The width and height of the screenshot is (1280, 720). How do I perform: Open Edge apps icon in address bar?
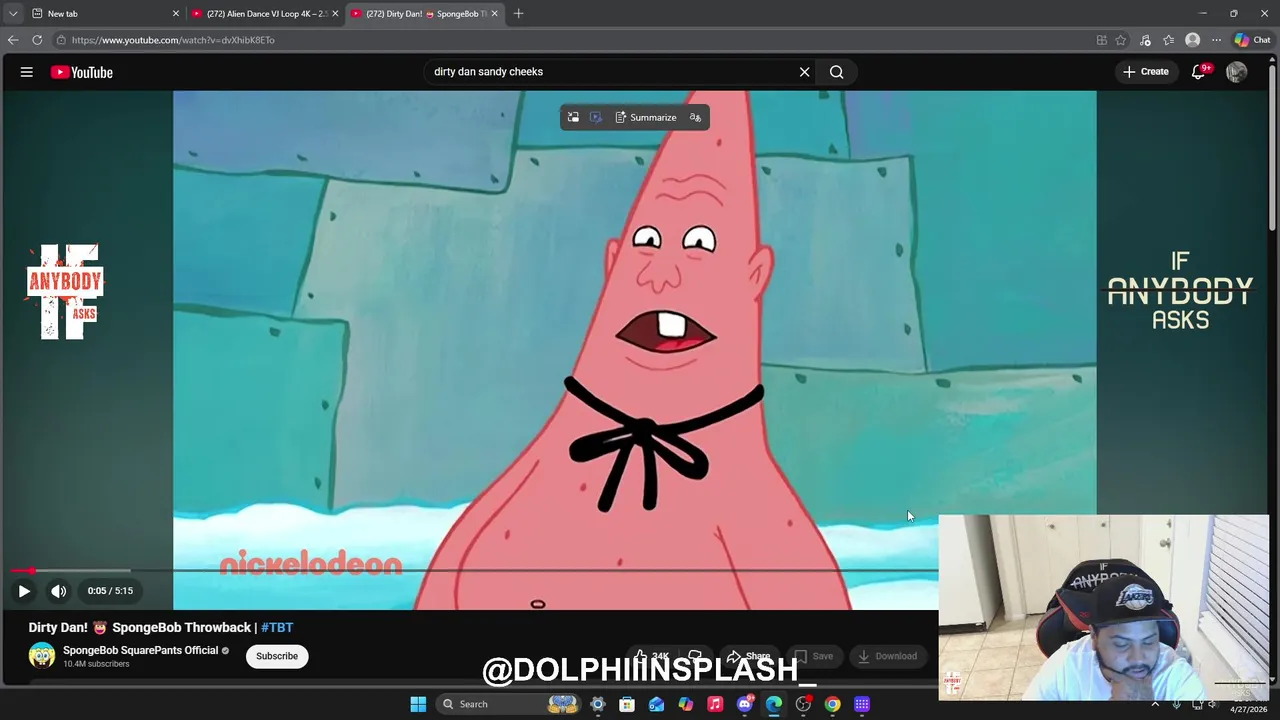(1102, 40)
